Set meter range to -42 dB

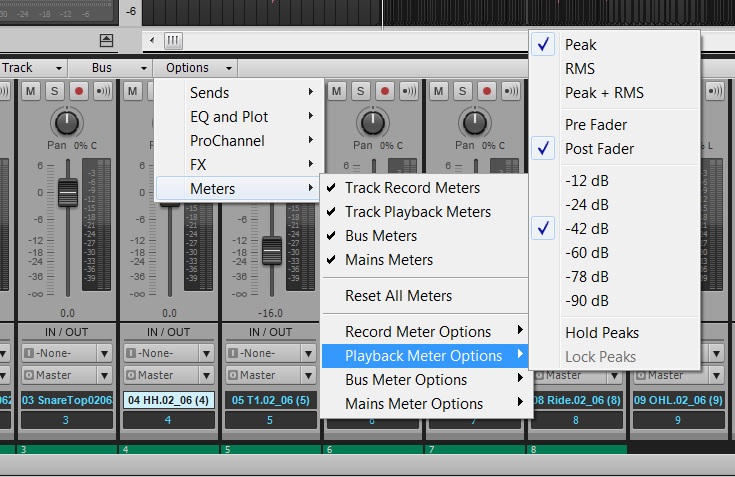coord(615,229)
